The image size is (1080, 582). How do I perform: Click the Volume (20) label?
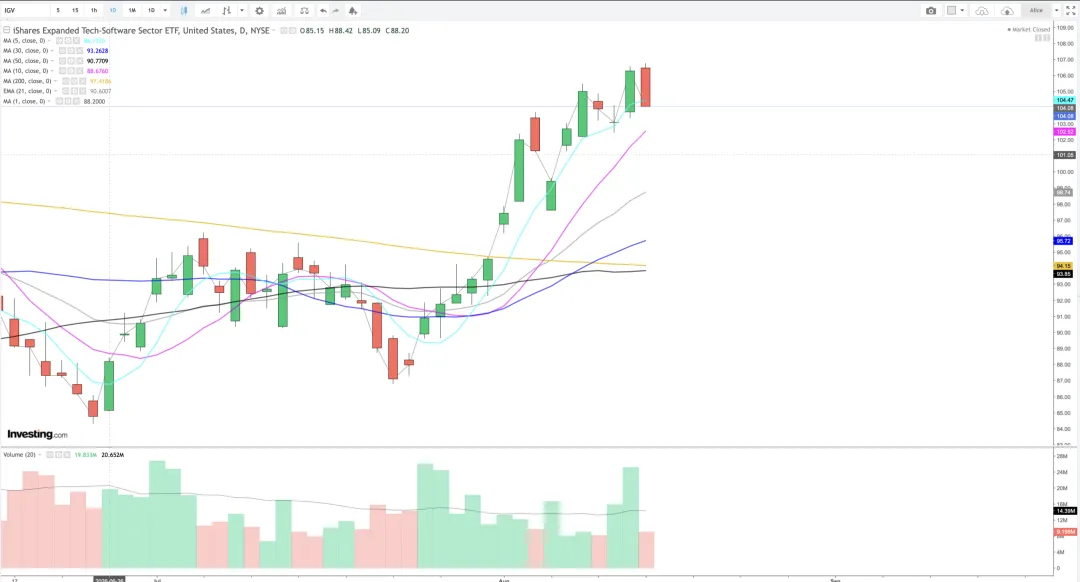pyautogui.click(x=19, y=455)
